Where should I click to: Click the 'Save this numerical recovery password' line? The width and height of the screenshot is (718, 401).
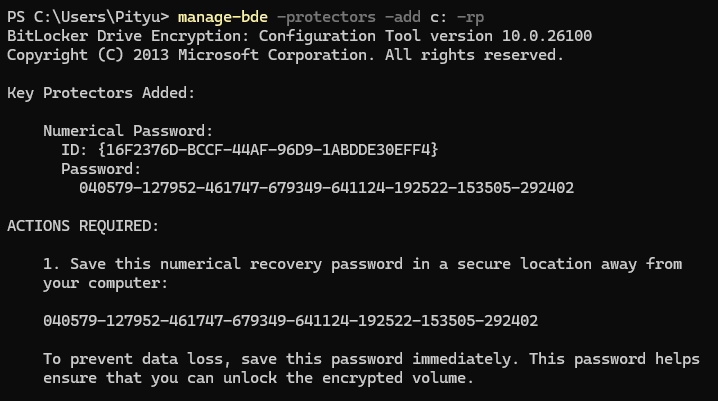pyautogui.click(x=363, y=264)
